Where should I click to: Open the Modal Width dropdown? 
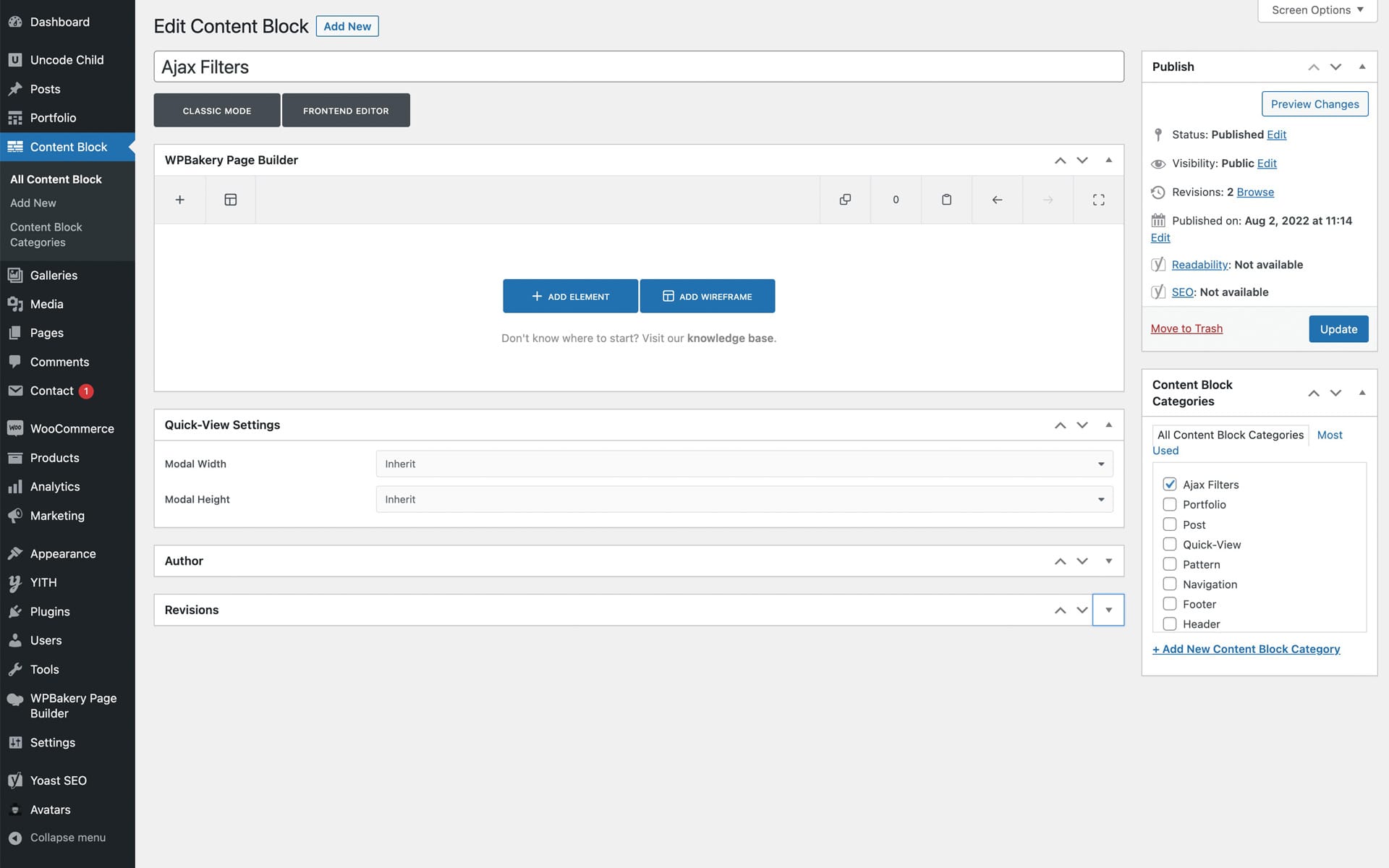click(x=744, y=464)
